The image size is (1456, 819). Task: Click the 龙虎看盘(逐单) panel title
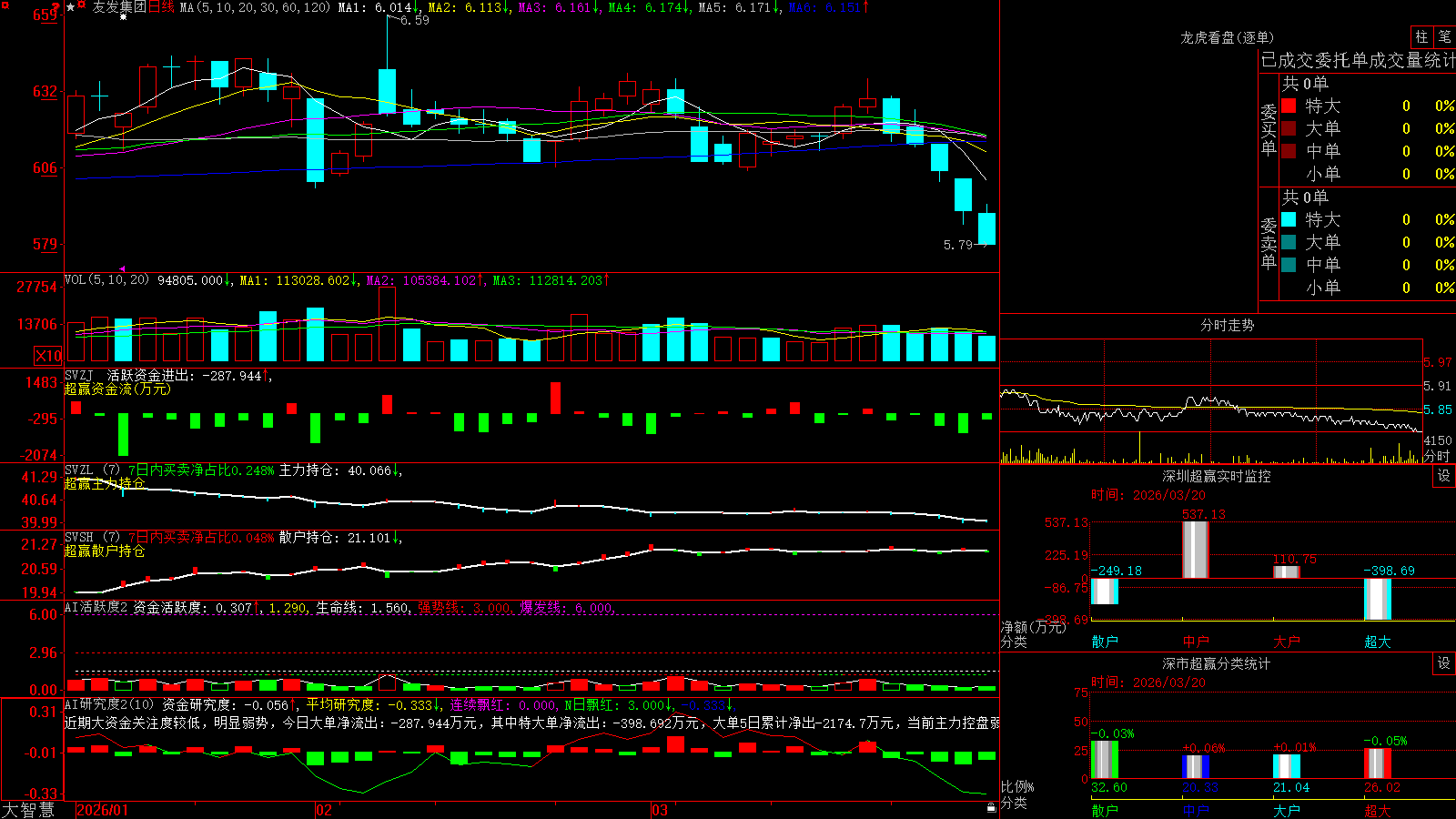[1227, 37]
